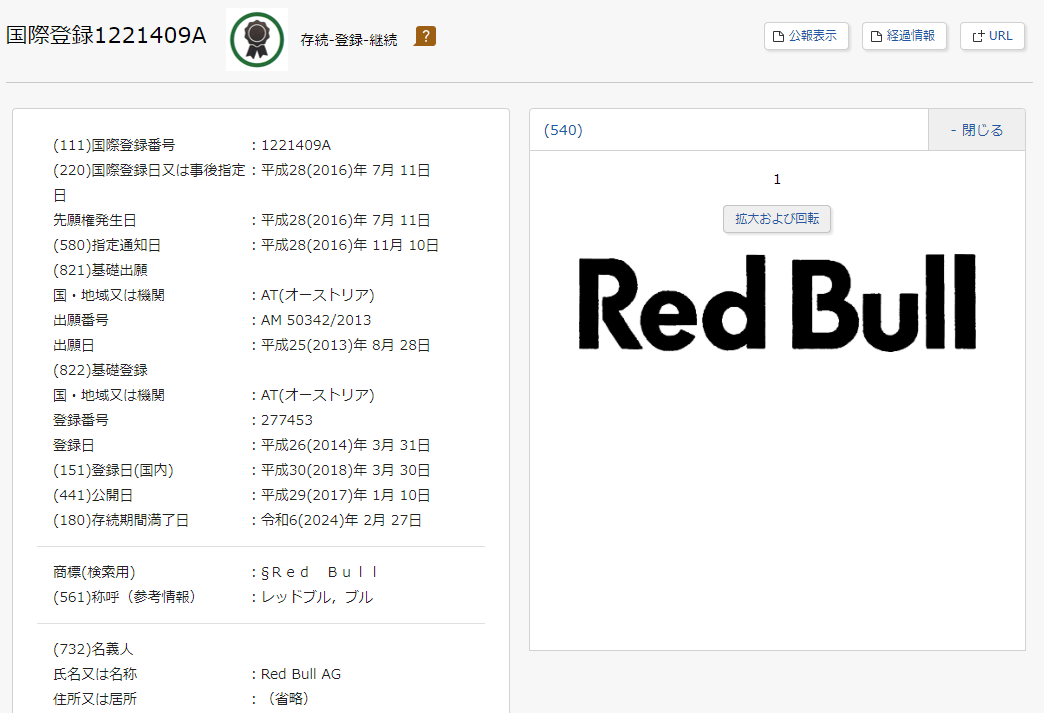Viewport: 1044px width, 713px height.
Task: Click the (540) trademark section header
Action: 563,130
